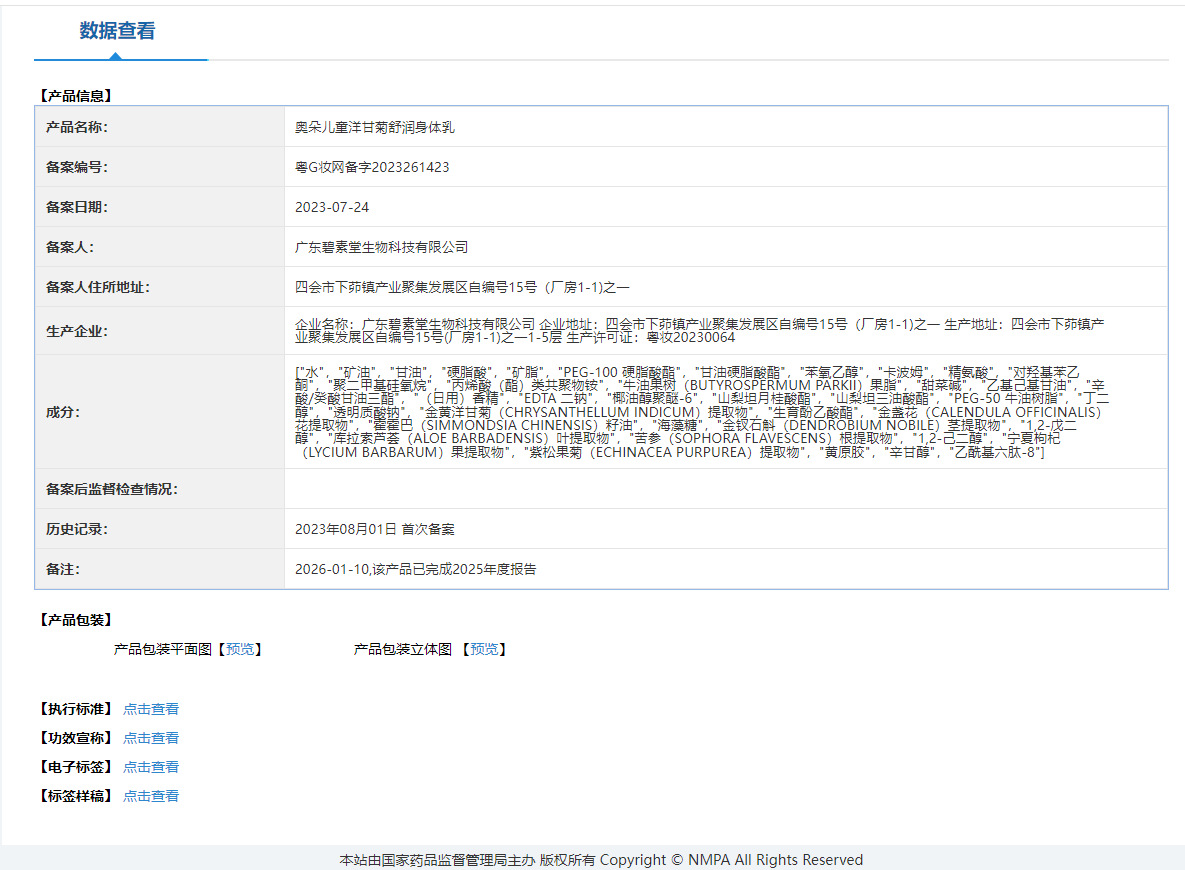Preview the 产品包装平面图 image

240,649
